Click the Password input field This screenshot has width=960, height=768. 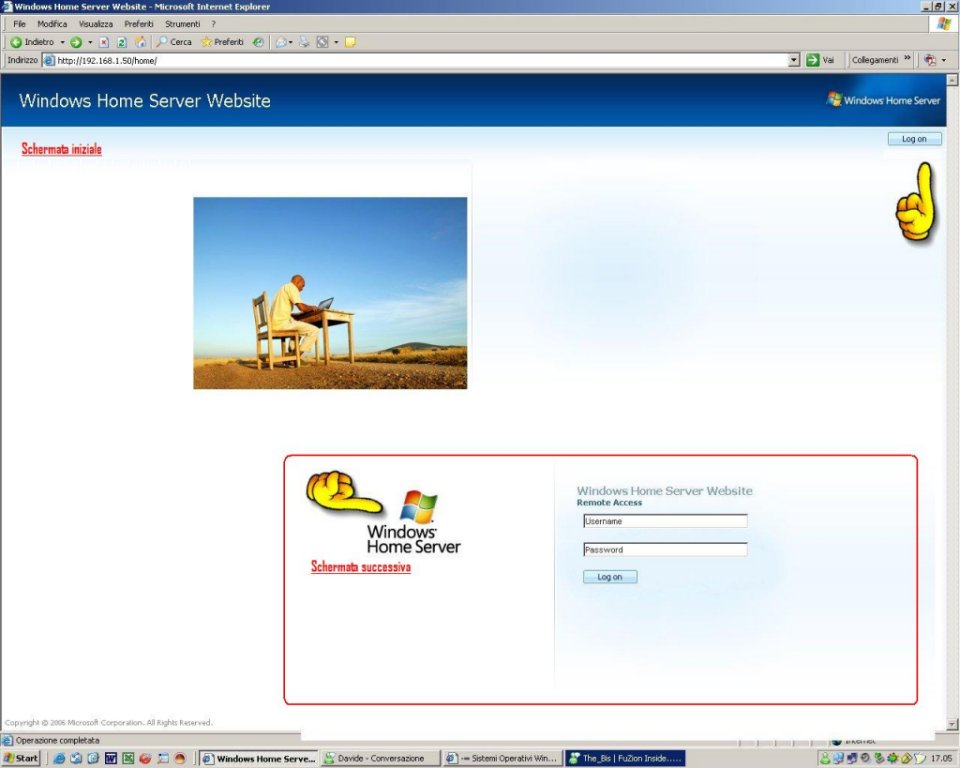point(665,549)
